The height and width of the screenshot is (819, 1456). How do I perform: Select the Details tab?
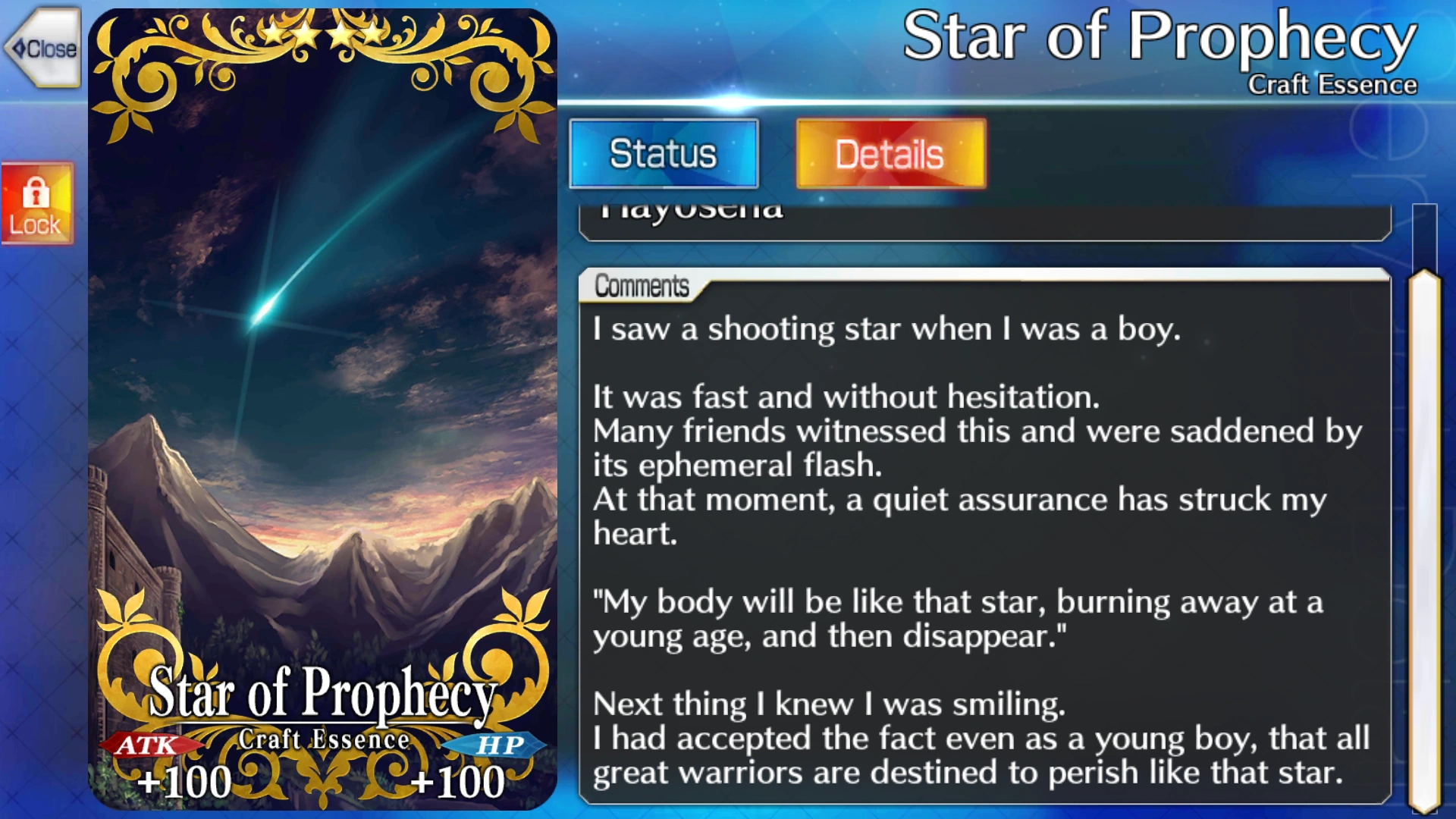click(891, 154)
